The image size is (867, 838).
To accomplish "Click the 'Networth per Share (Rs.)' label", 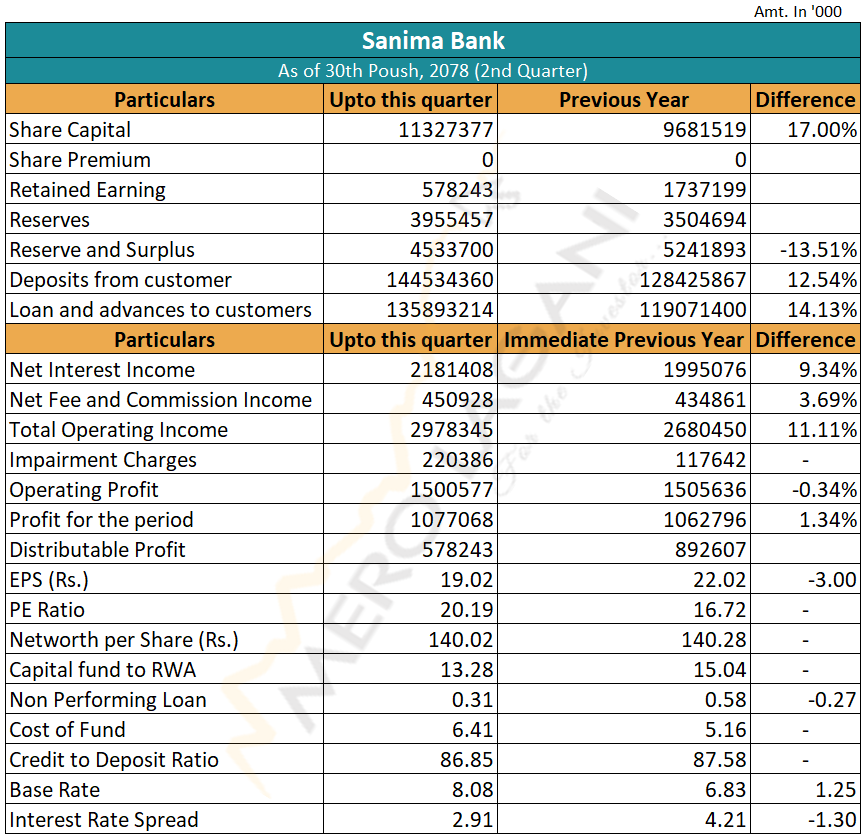I will [124, 640].
